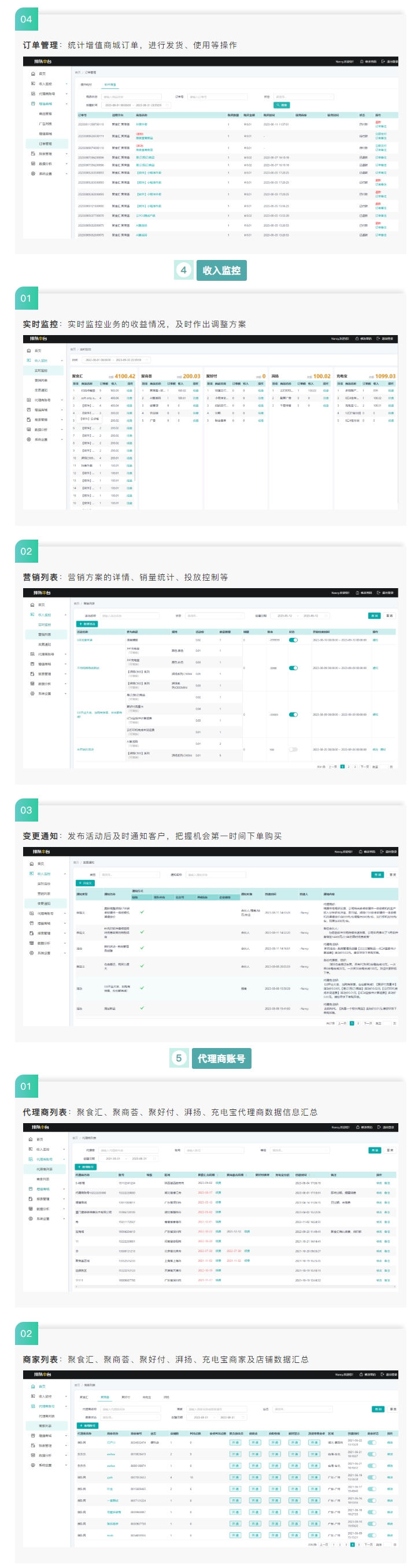Click 数据分析 icon in 订单管理 screen sidebar
The height and width of the screenshot is (1568, 418).
coord(33,164)
